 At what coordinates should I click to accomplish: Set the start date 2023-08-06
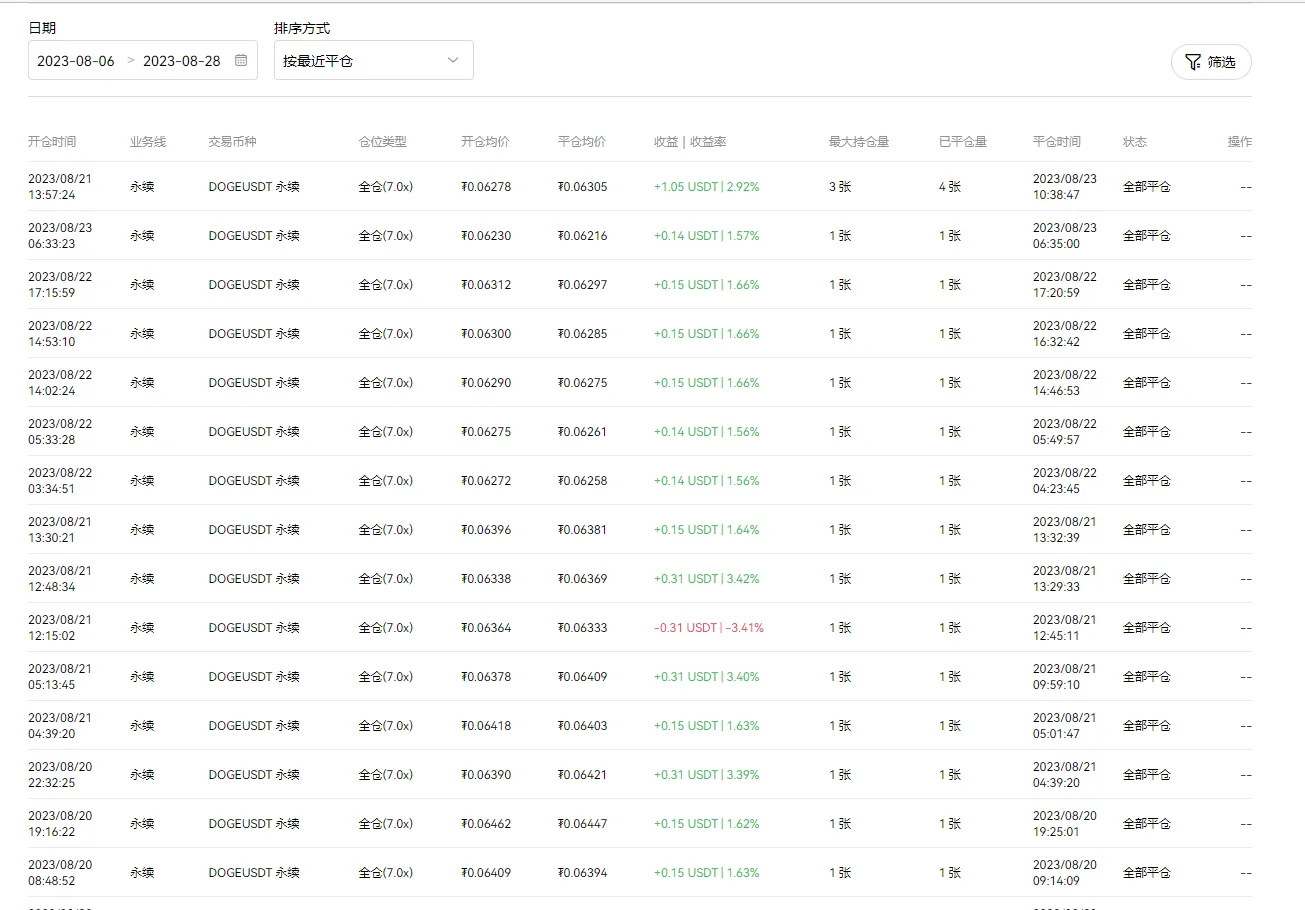point(76,61)
